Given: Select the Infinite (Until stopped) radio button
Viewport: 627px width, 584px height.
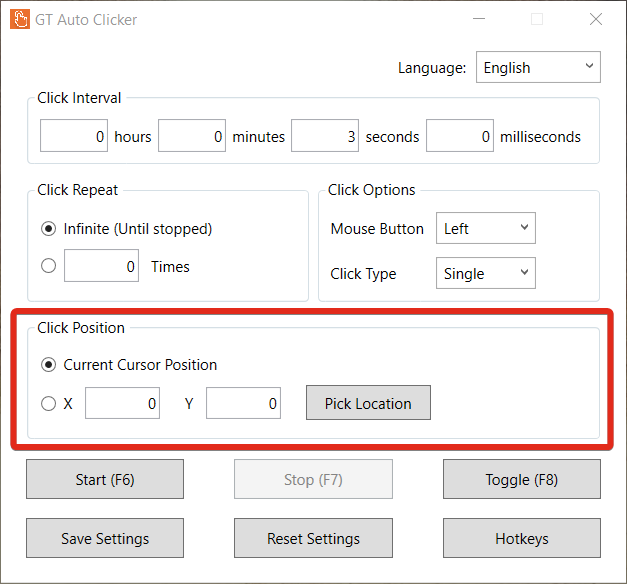Looking at the screenshot, I should coord(48,229).
